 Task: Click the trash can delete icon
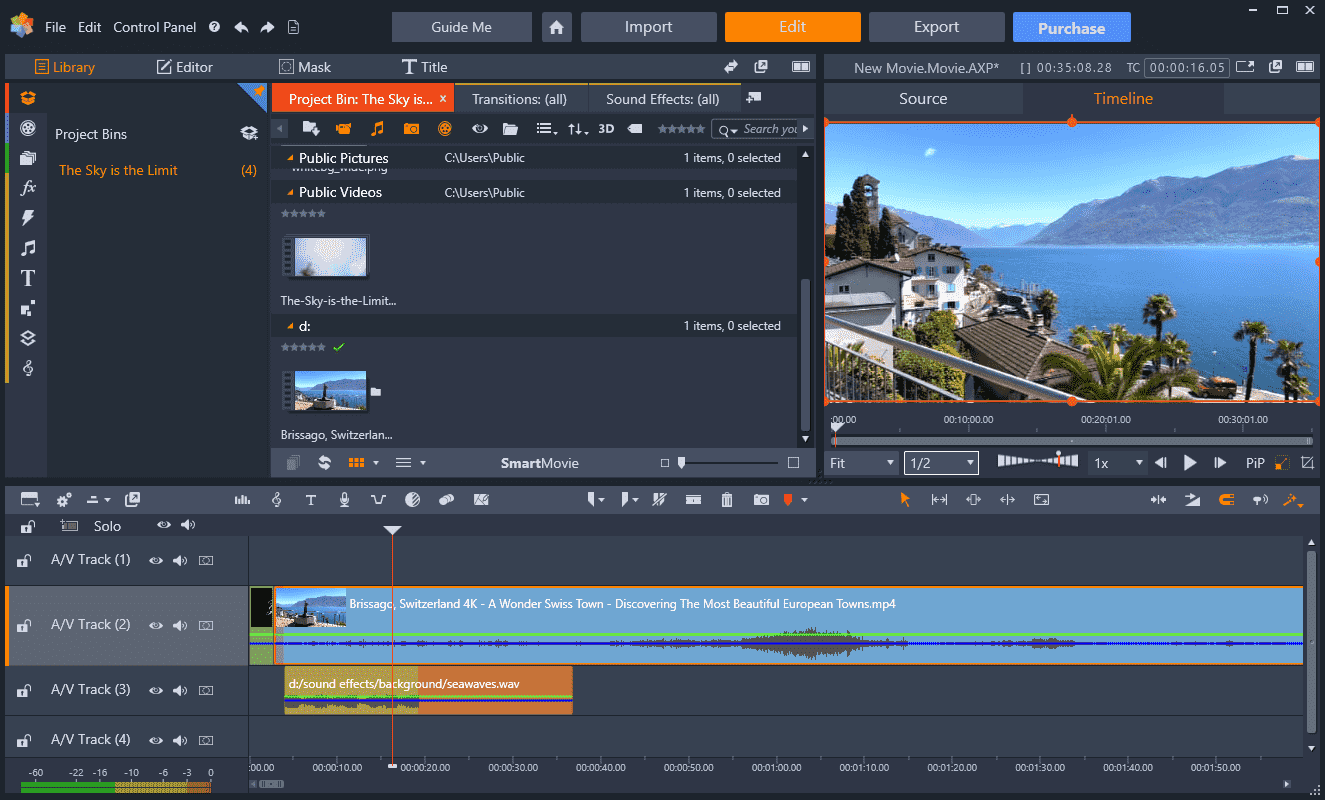coord(727,500)
